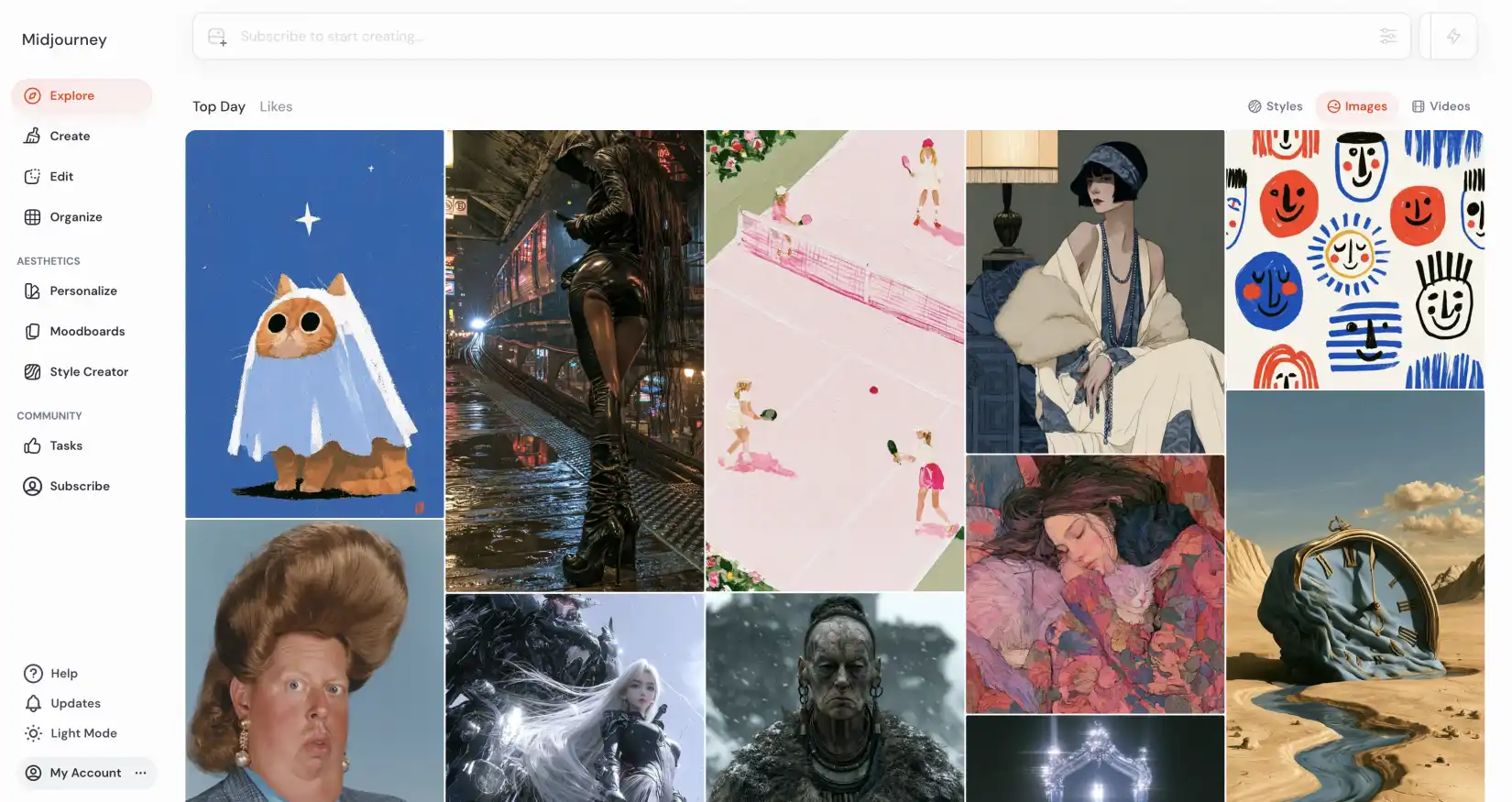Click the Midjourney logo text

point(64,39)
